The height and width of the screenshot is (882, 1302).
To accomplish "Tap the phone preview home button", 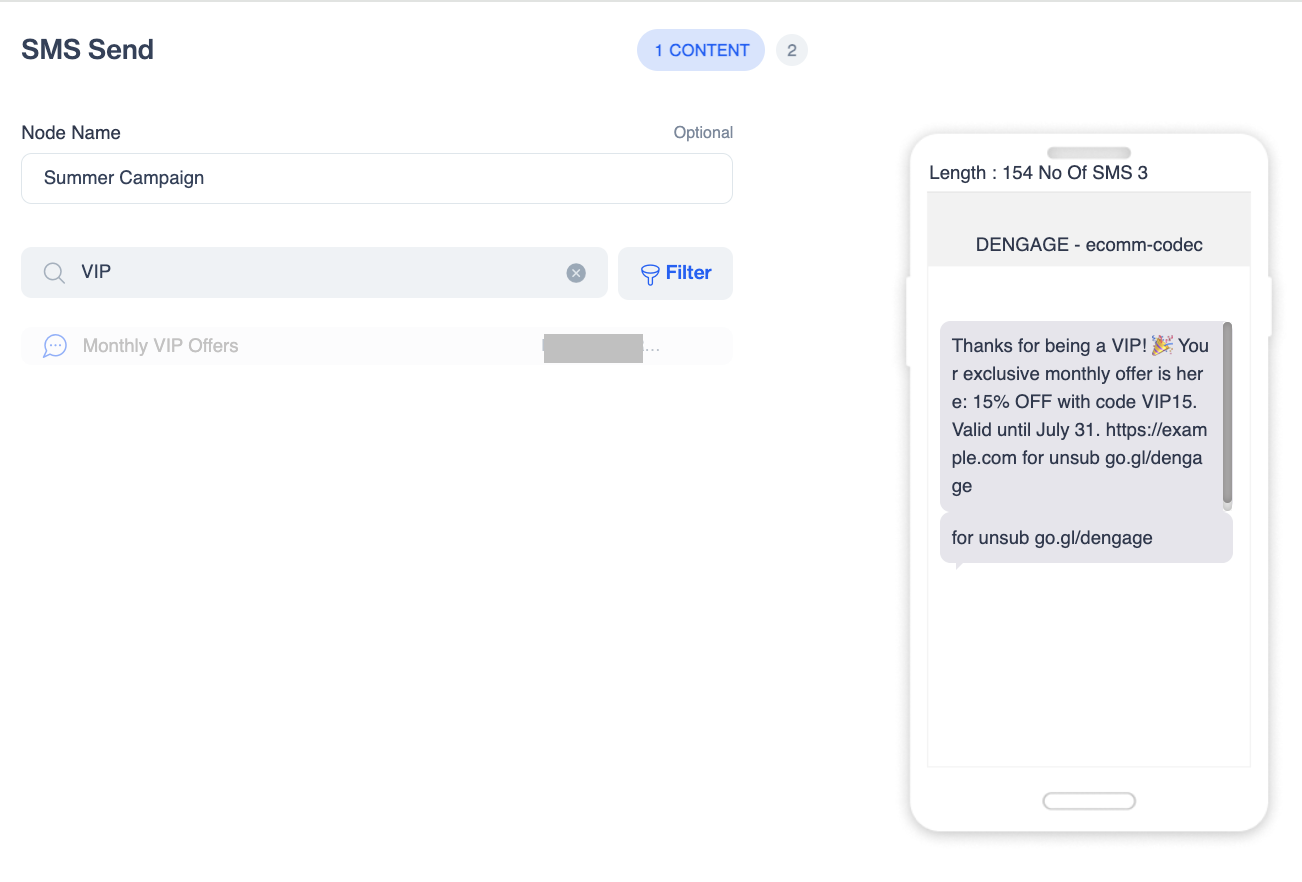I will click(1089, 801).
